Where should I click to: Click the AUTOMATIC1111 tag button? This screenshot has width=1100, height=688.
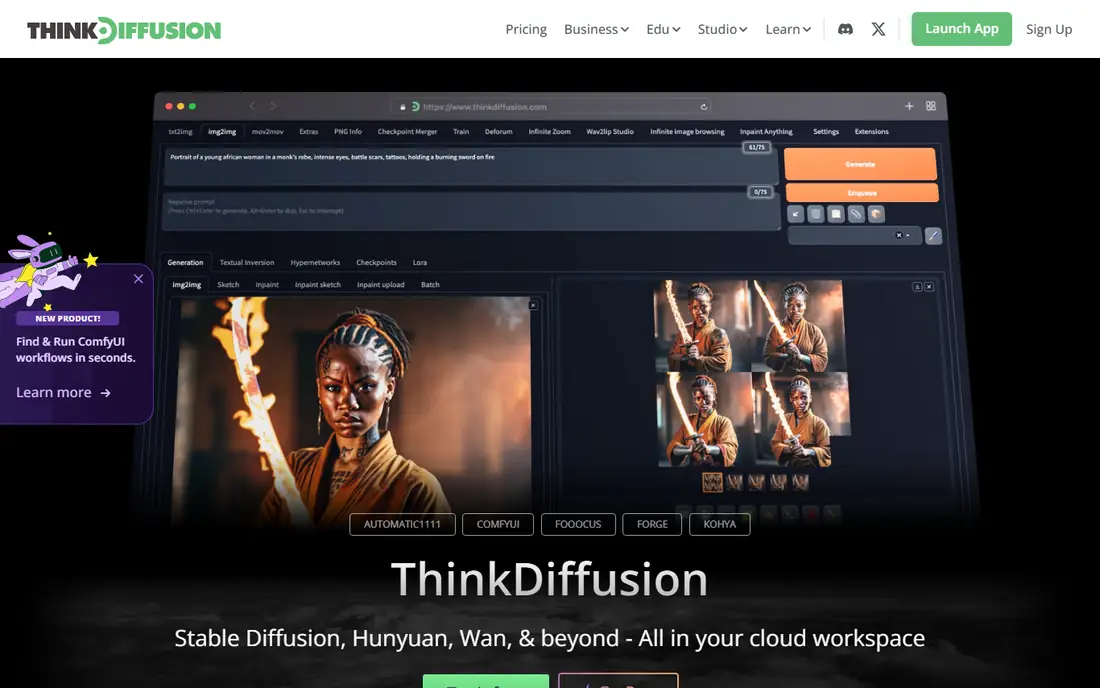pos(402,524)
